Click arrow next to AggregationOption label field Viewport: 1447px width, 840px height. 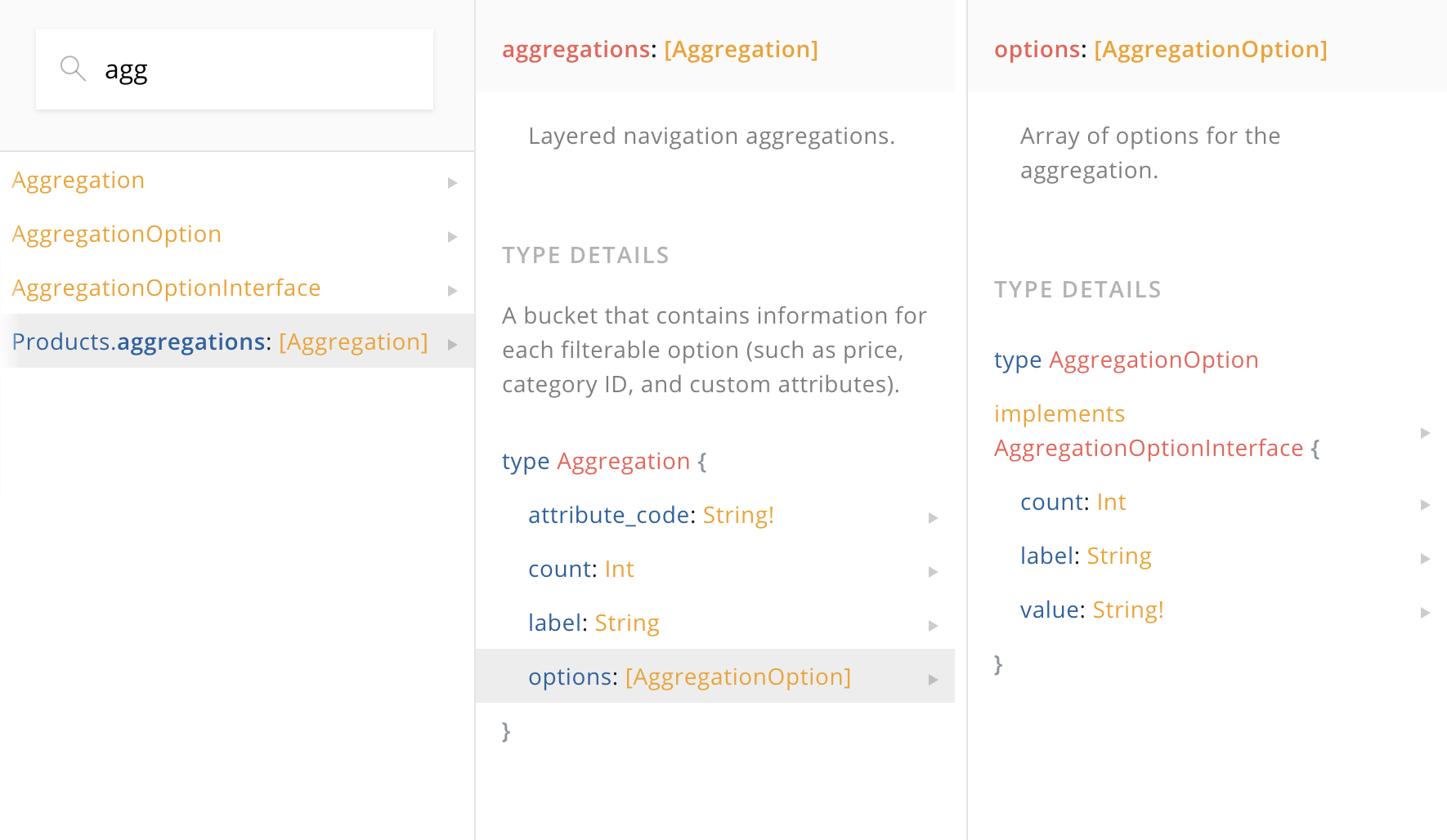[x=1425, y=559]
